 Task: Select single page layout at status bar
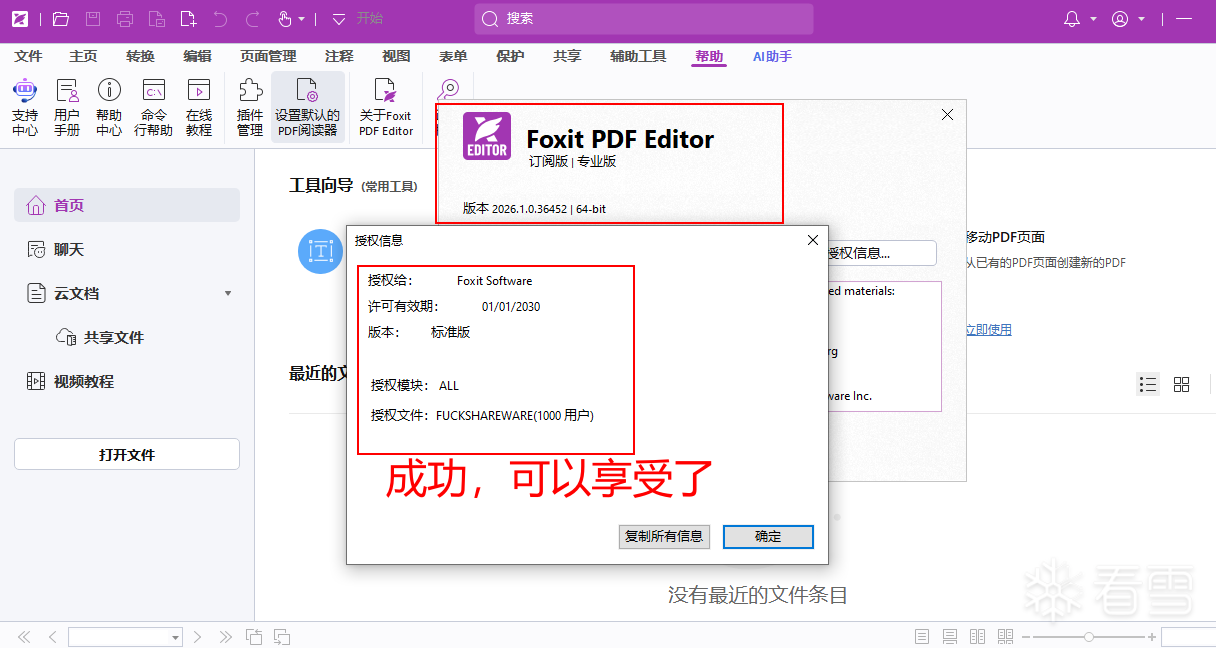920,635
